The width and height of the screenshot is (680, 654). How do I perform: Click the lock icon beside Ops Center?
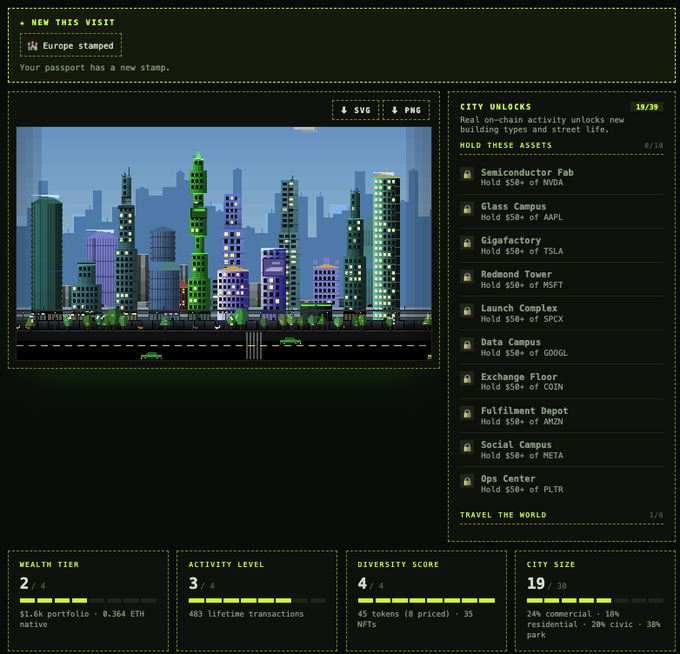467,481
